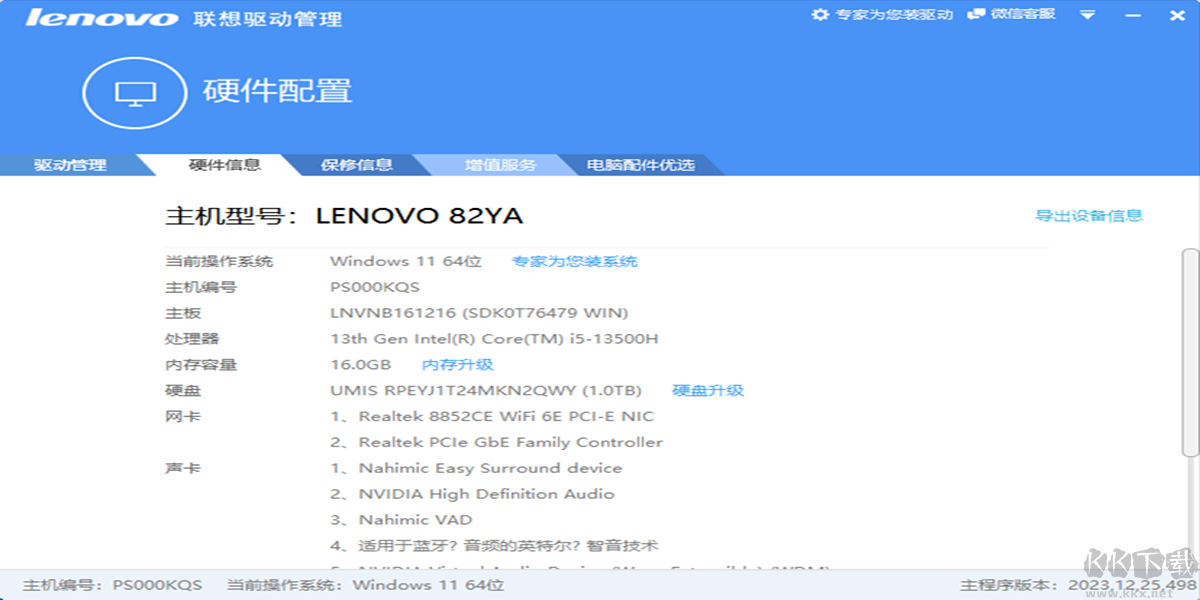Go to the 电脑配件优选 tab
The height and width of the screenshot is (600, 1200).
point(640,165)
